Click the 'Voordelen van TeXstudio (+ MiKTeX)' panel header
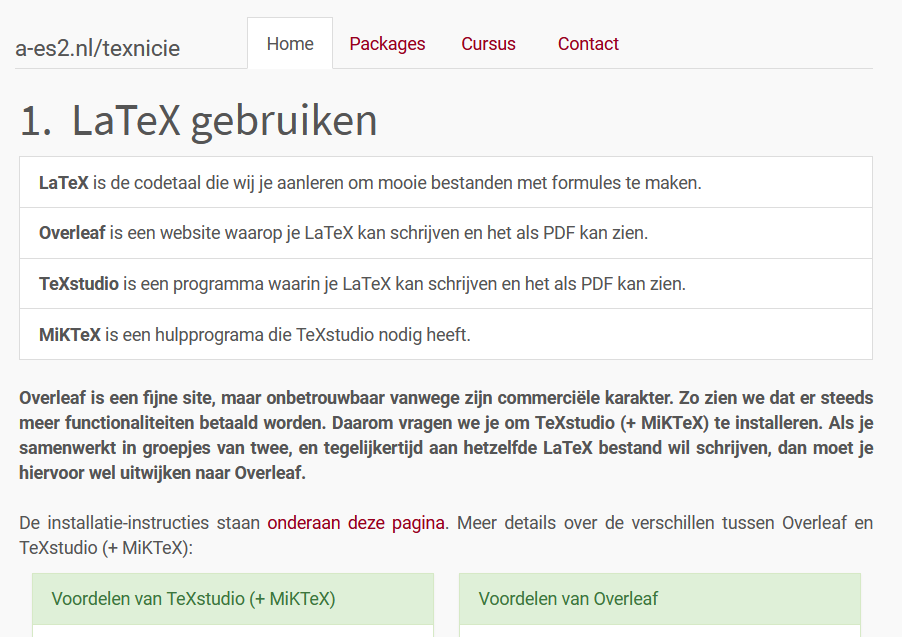Viewport: 902px width, 637px height. point(233,599)
